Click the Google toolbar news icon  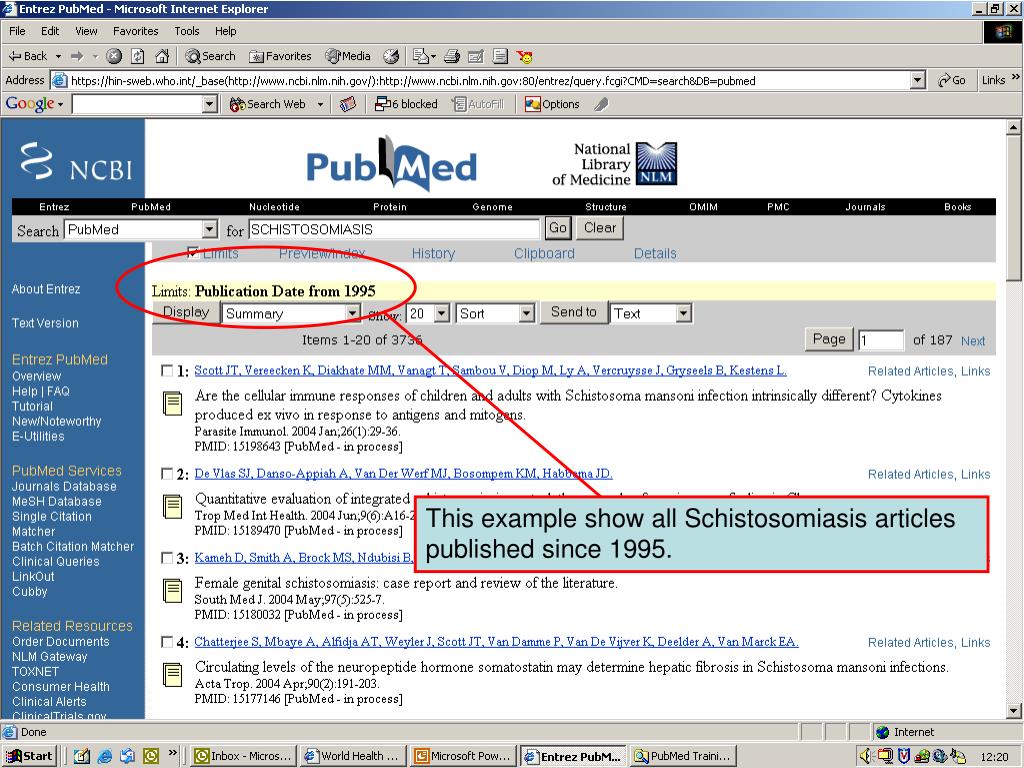click(x=348, y=104)
